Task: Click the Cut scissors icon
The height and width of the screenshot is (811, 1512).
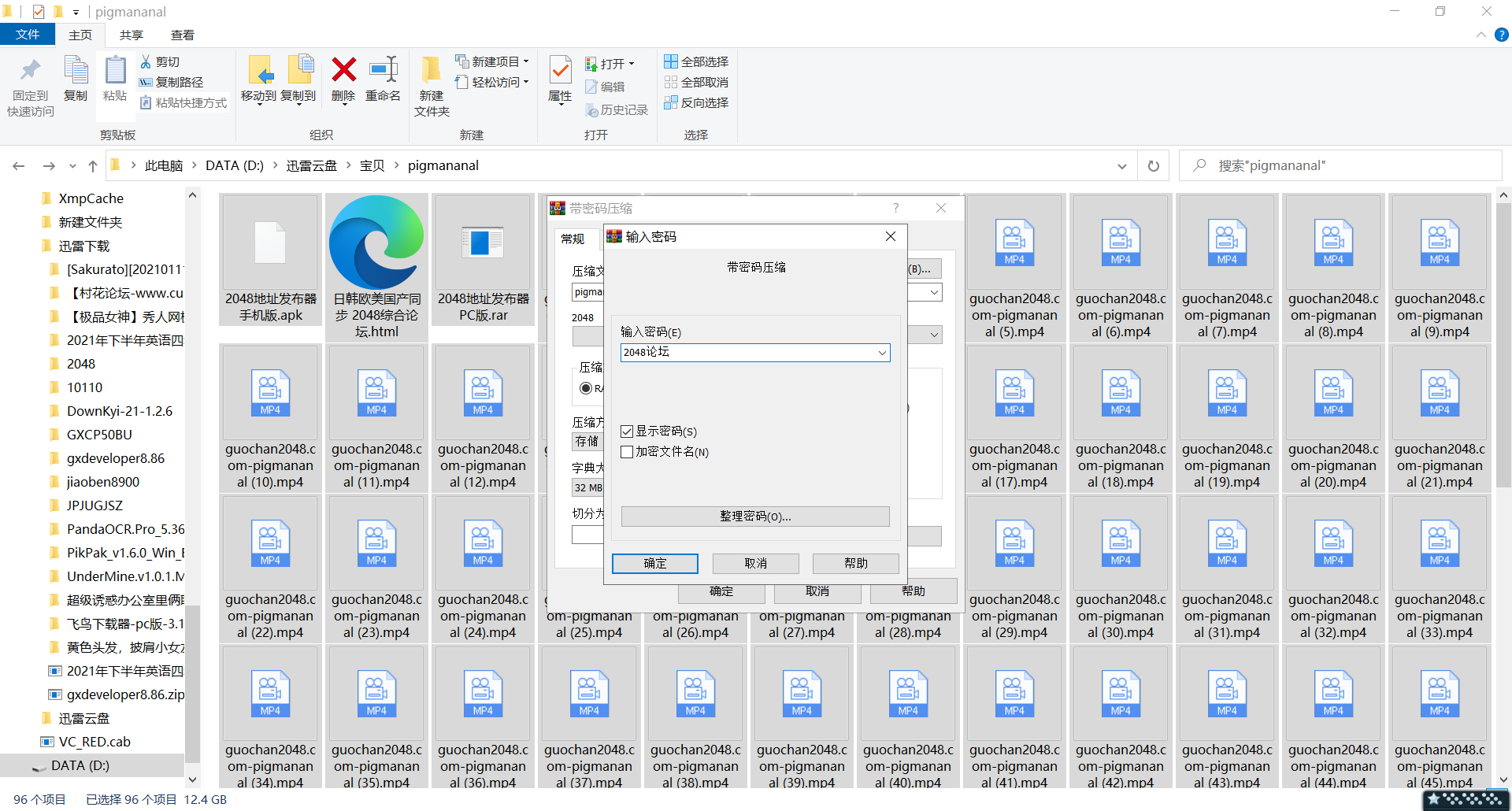Action: coord(146,61)
